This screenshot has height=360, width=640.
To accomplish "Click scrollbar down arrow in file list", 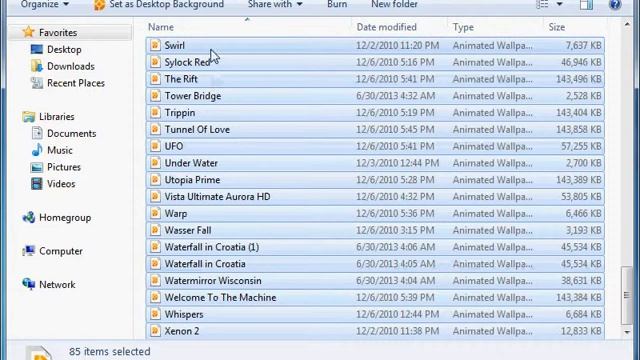I will pos(627,332).
